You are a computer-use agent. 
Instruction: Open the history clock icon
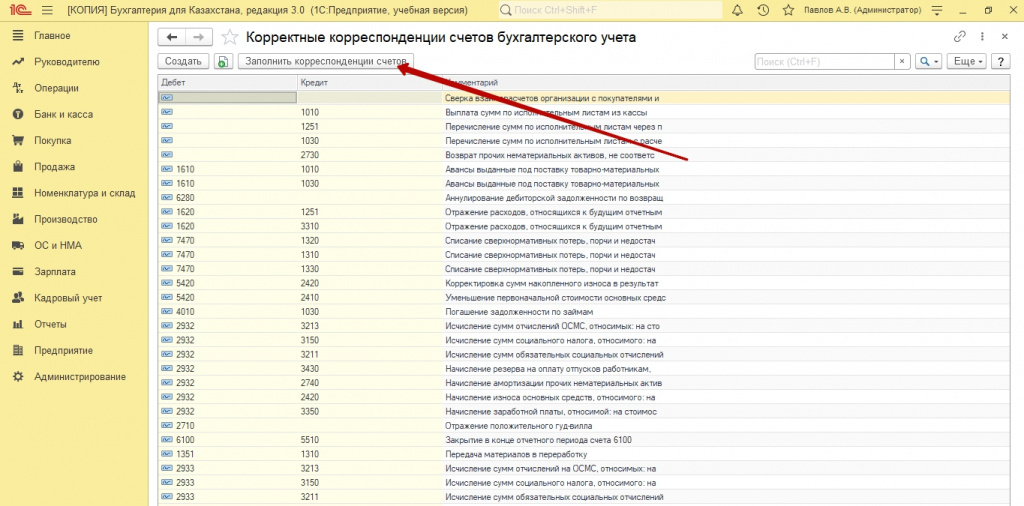click(763, 10)
